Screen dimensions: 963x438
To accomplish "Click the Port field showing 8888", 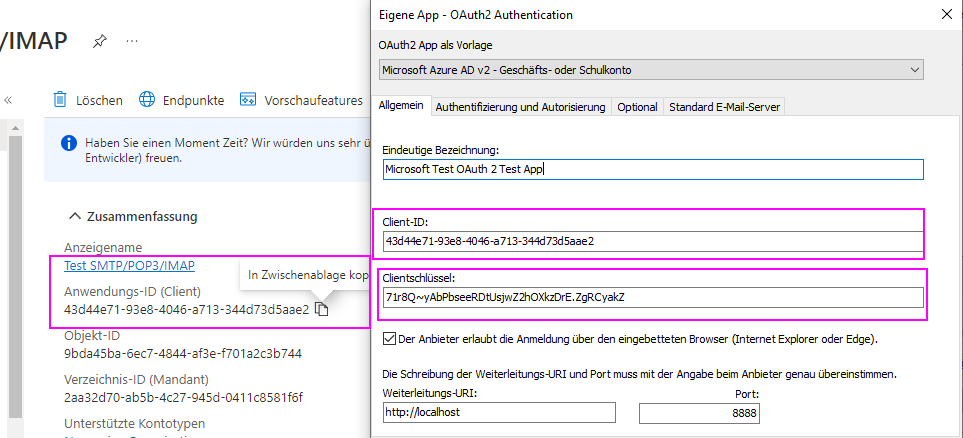I will tap(699, 413).
